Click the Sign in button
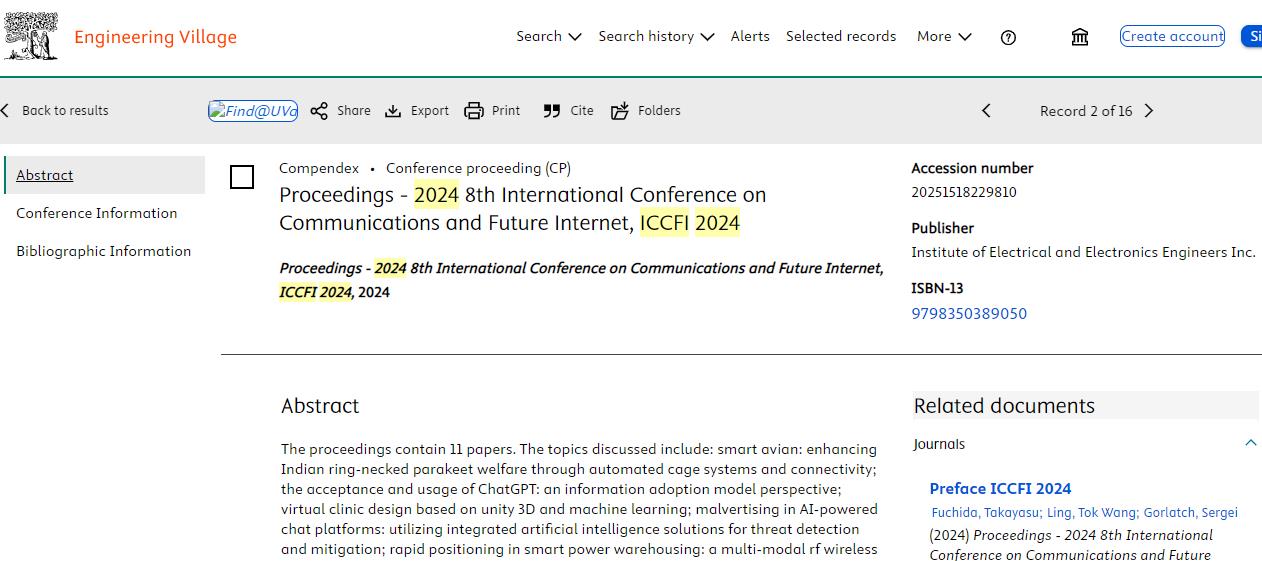This screenshot has width=1262, height=561. click(1252, 36)
